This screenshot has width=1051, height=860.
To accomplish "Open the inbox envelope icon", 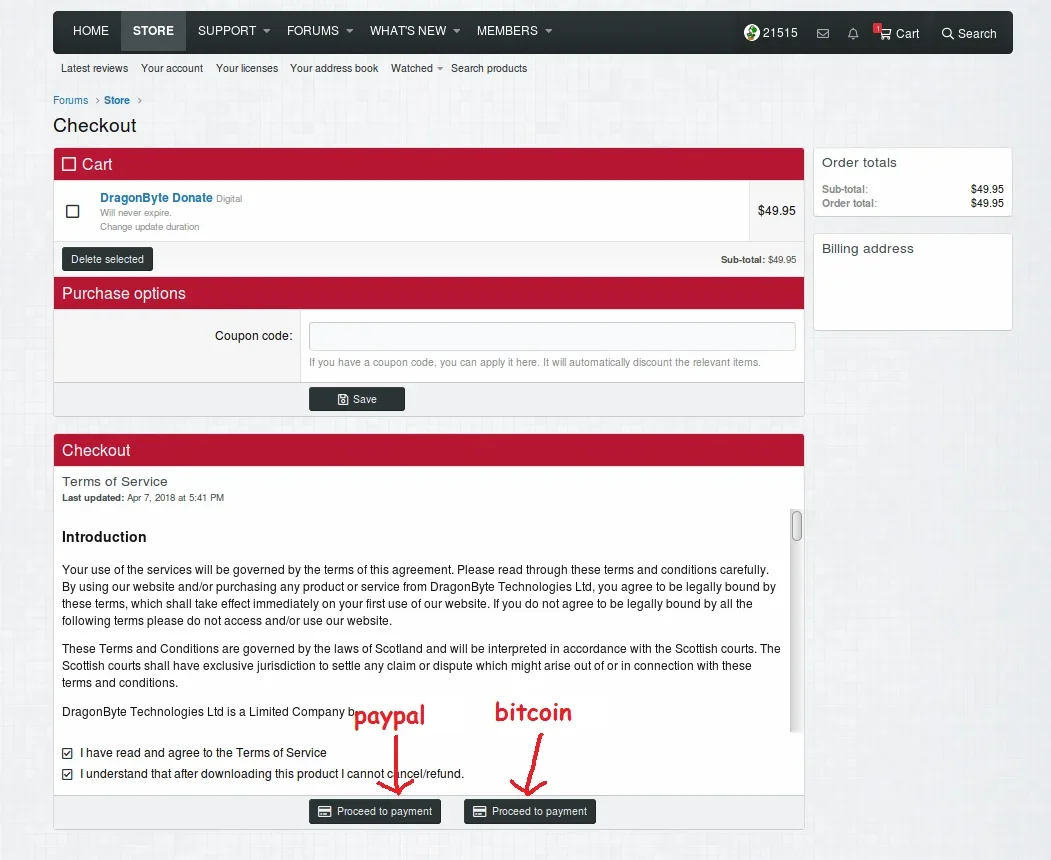I will [x=822, y=34].
